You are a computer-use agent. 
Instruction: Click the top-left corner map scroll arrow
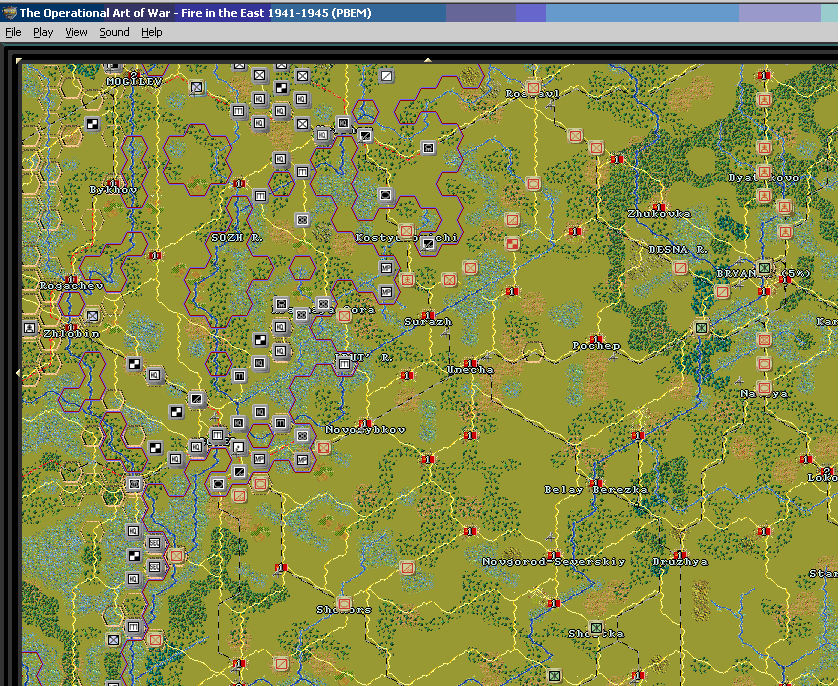click(x=19, y=61)
